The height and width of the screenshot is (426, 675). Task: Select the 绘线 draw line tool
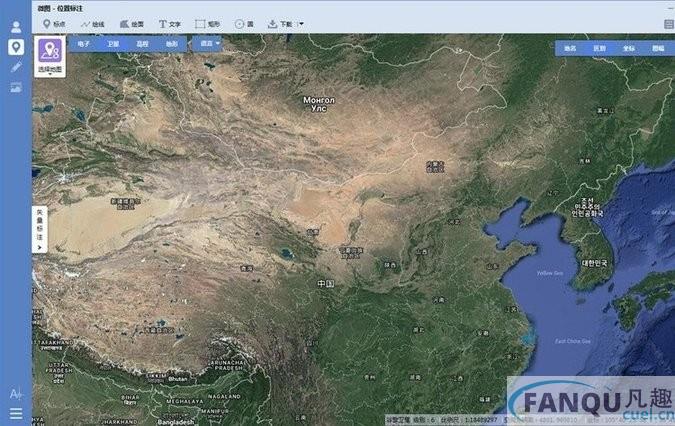[x=93, y=24]
